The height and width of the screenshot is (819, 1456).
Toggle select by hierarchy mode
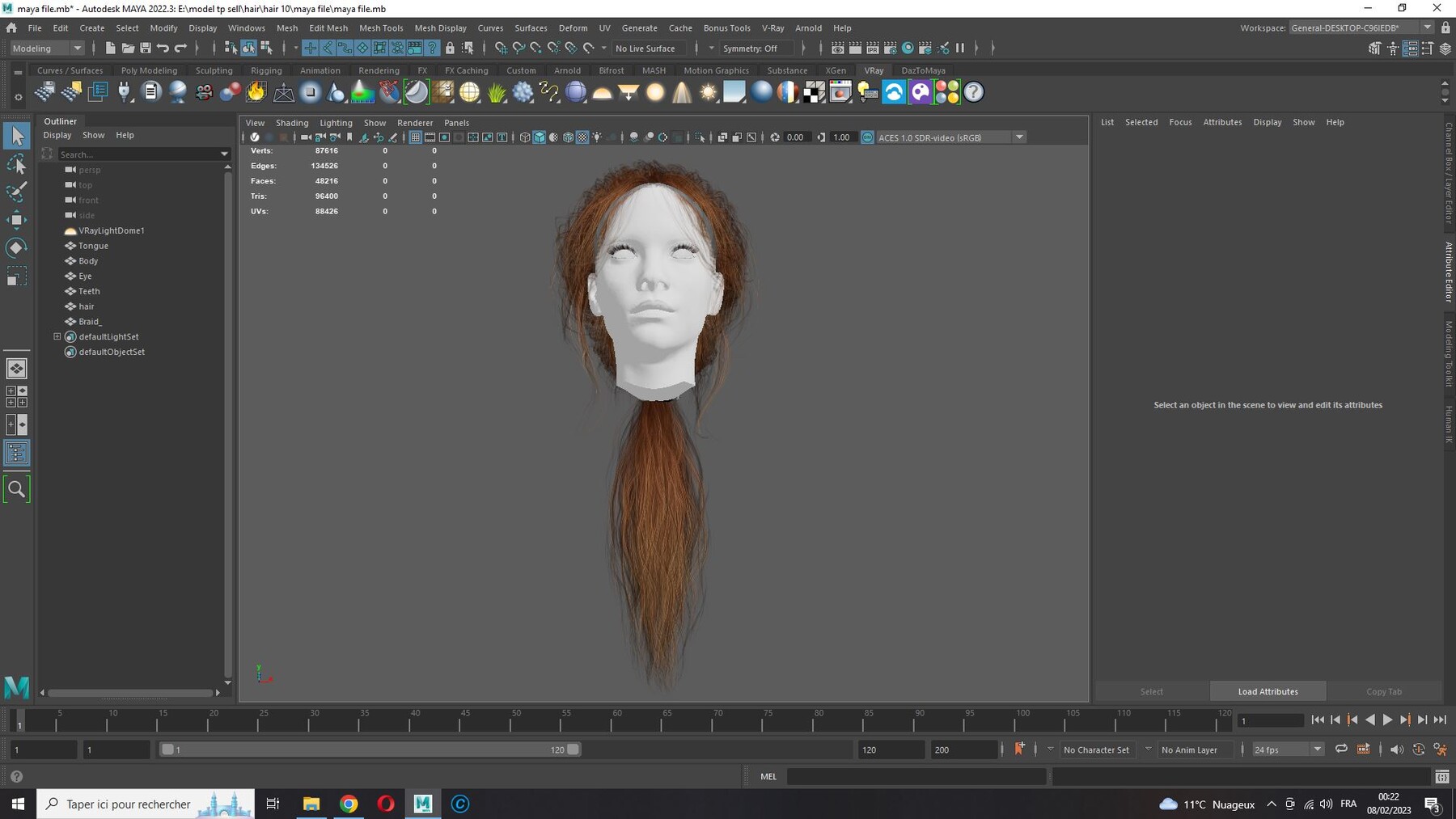[x=231, y=49]
